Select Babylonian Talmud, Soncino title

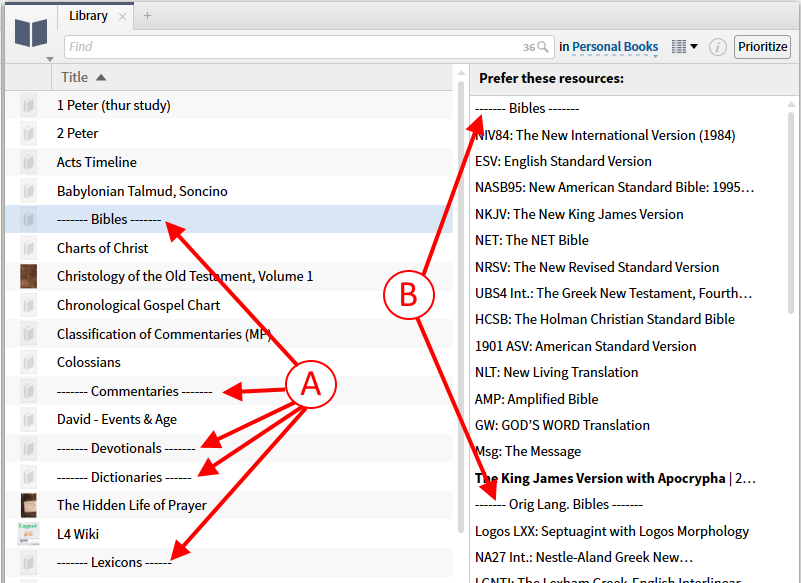click(x=142, y=191)
